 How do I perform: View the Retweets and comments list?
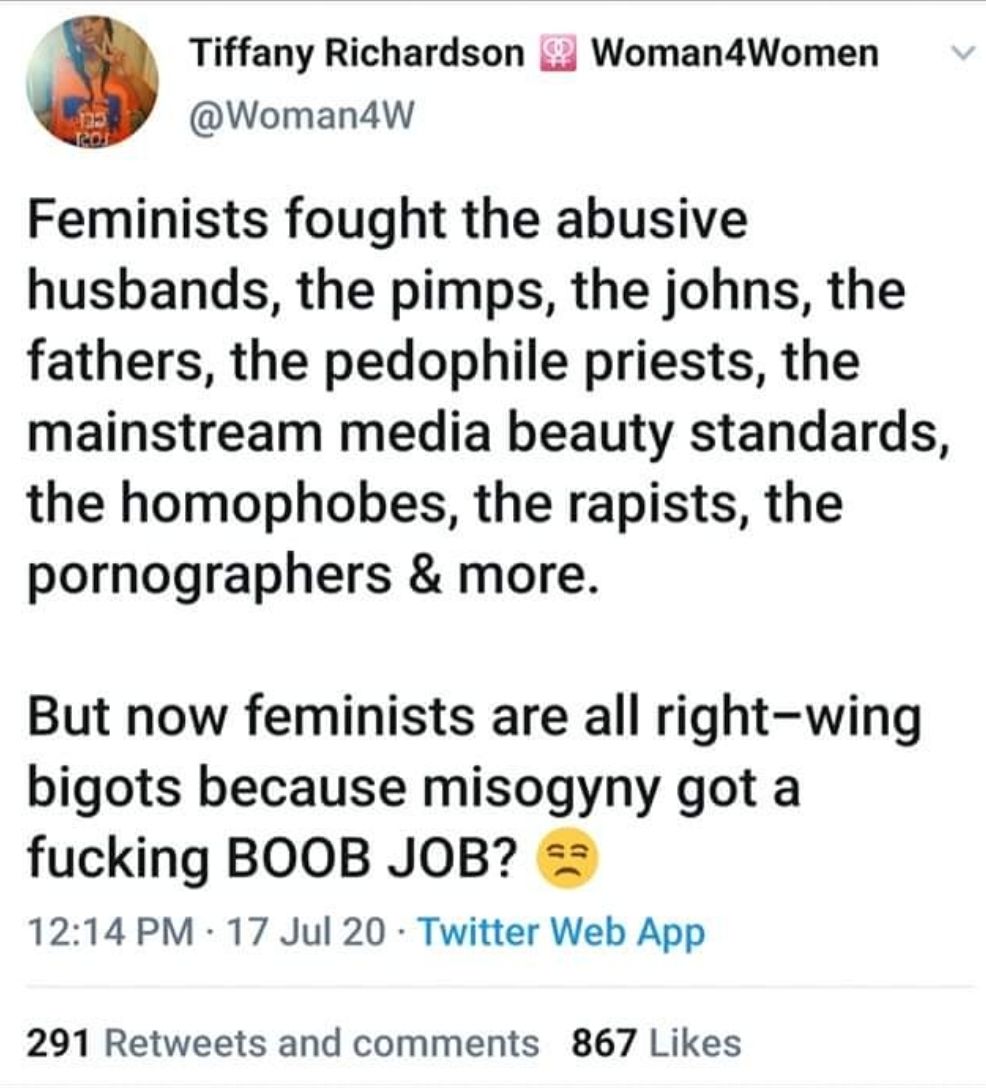(x=322, y=1043)
